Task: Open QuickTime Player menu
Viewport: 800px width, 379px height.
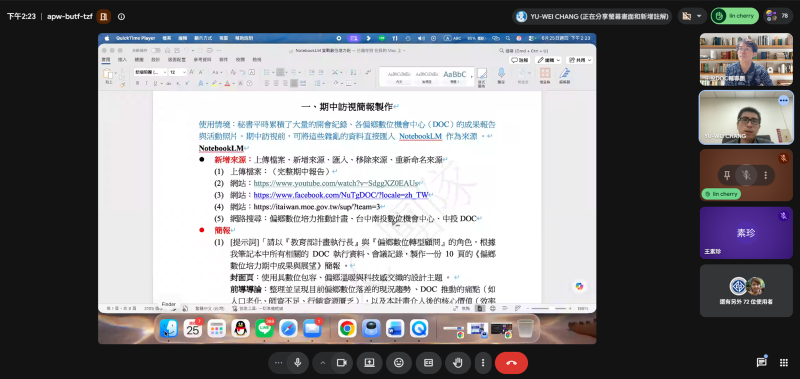Action: 135,38
